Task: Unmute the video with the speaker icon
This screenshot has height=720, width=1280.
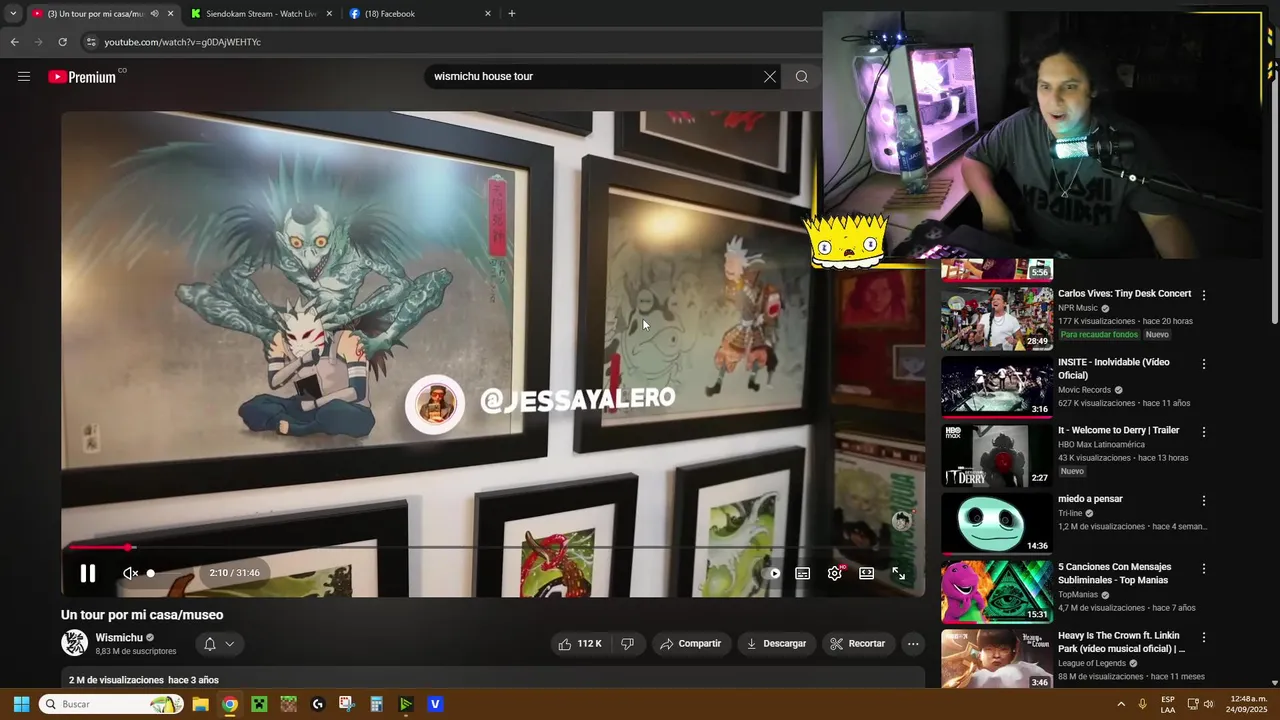Action: point(131,574)
